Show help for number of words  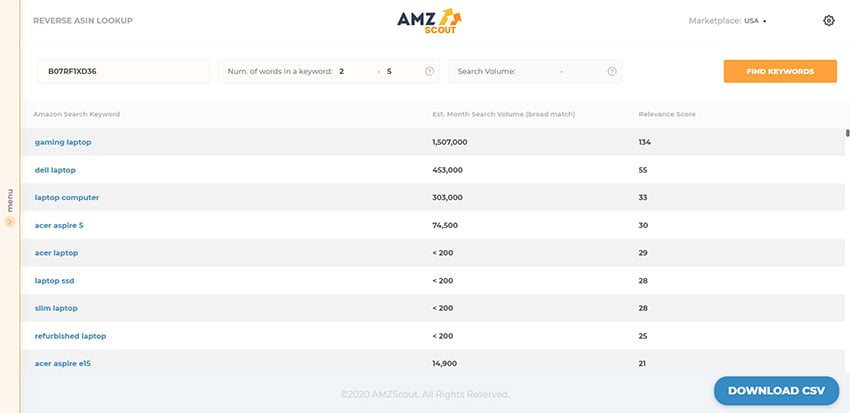click(x=429, y=71)
